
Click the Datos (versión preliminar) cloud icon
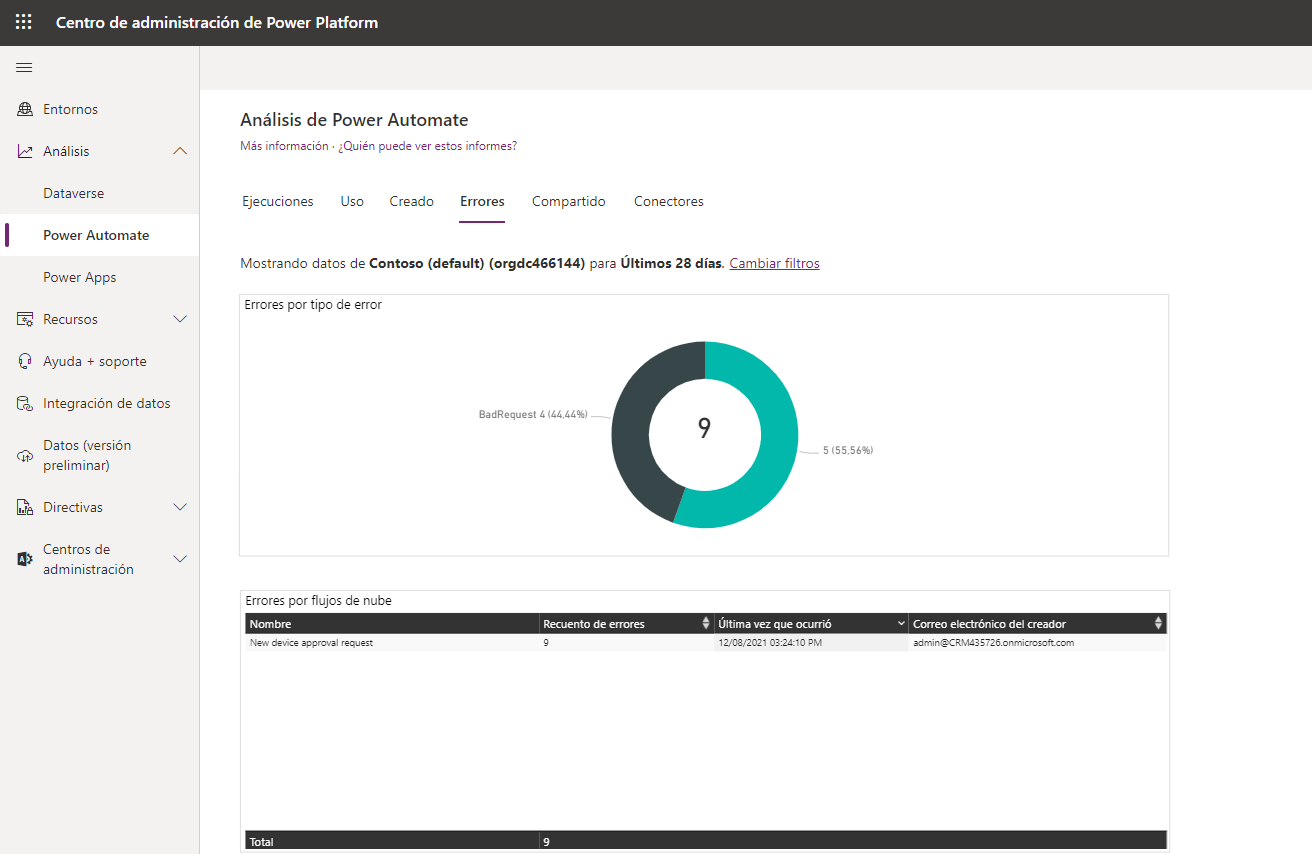click(x=25, y=456)
